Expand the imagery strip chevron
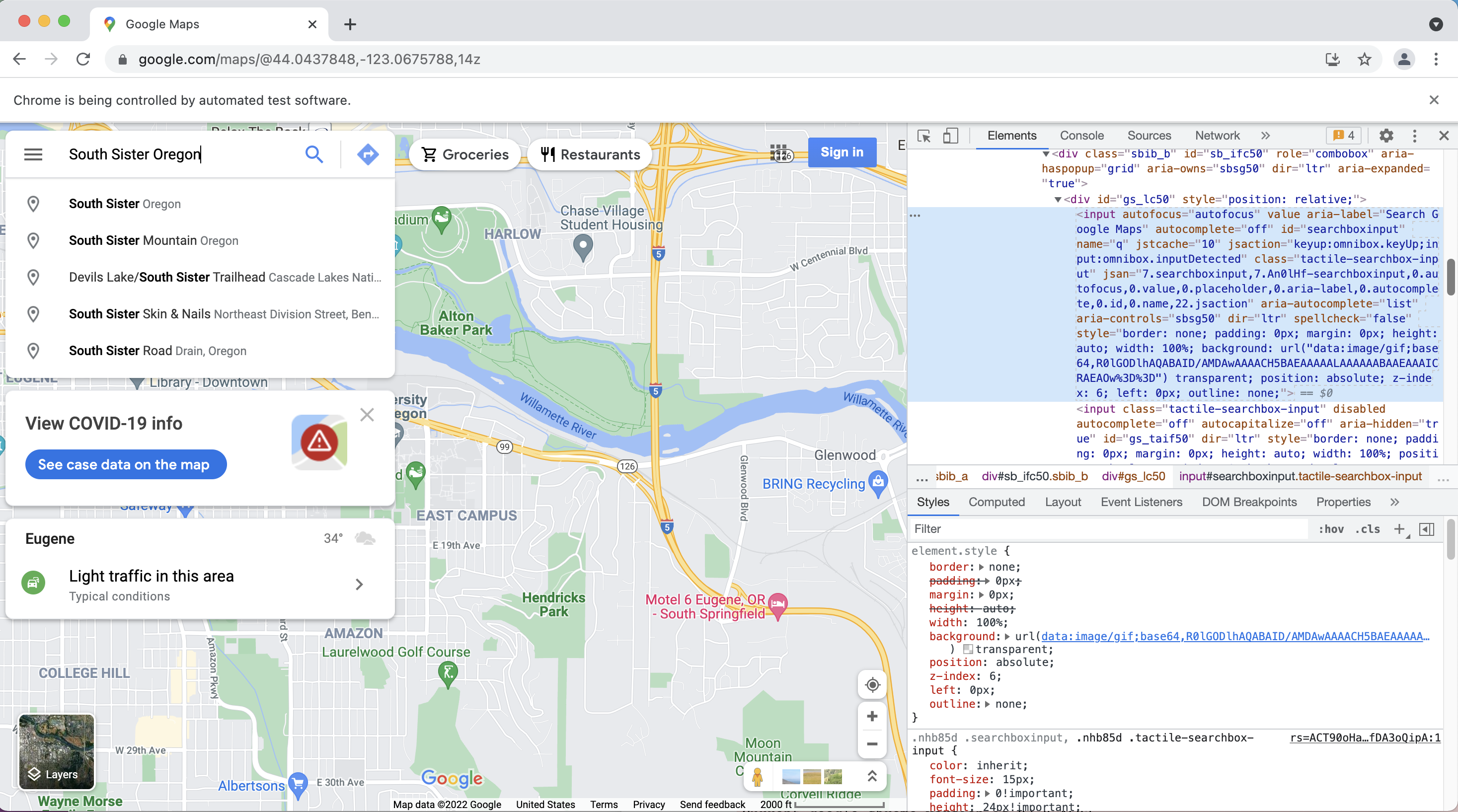The width and height of the screenshot is (1458, 812). (872, 776)
